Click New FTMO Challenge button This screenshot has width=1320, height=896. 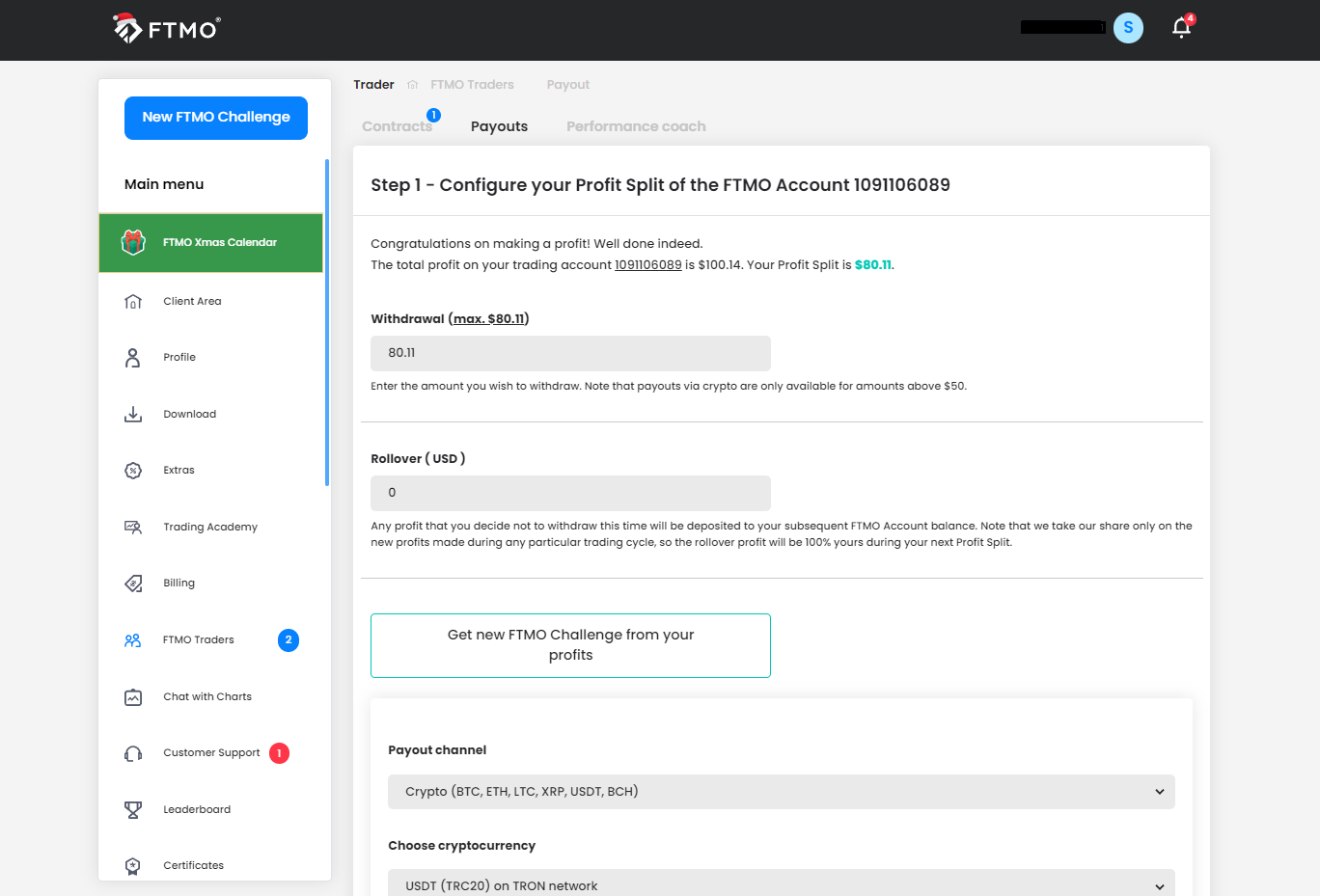pos(216,118)
